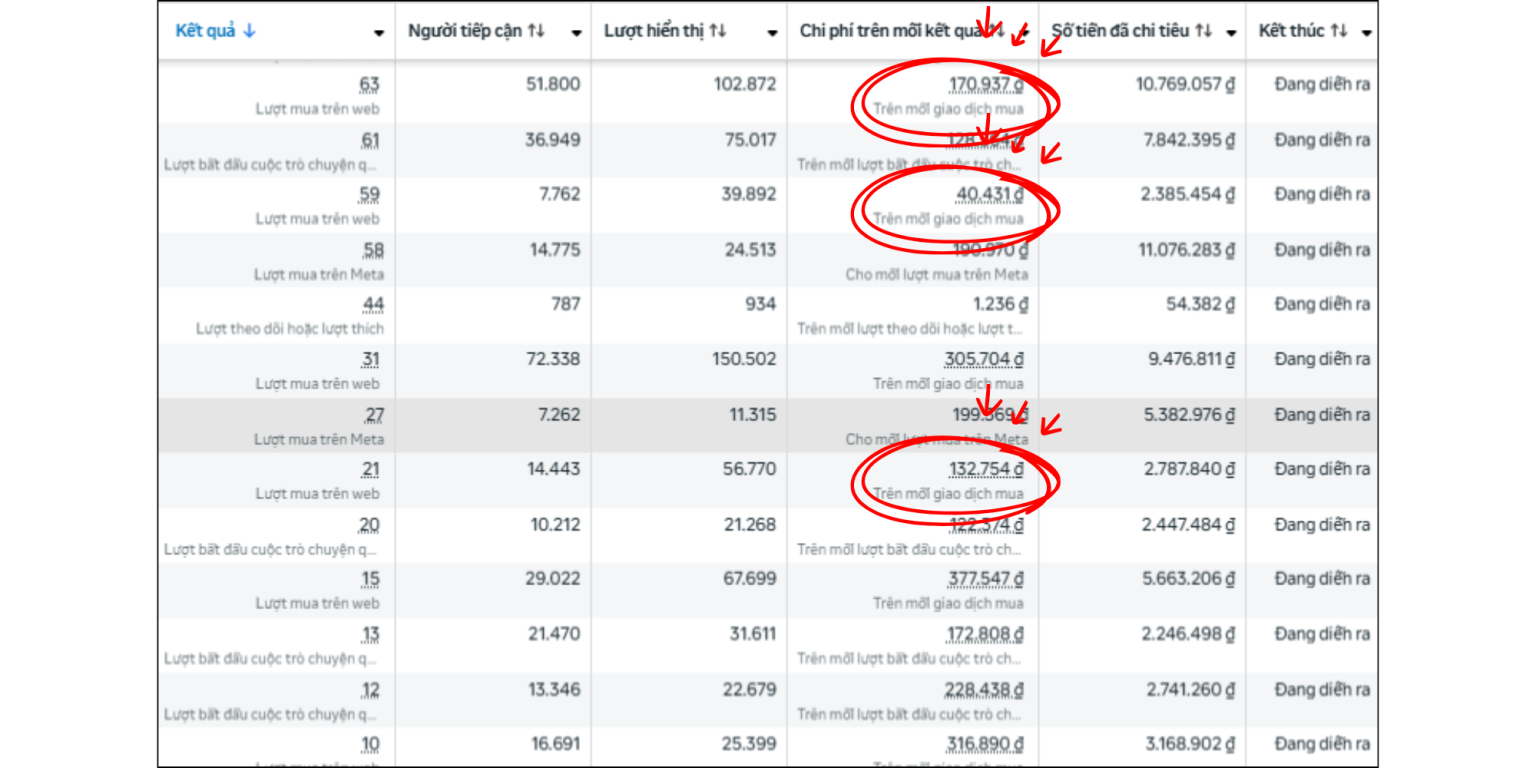The image size is (1536, 768).
Task: Click the sort icon beside Lượt hiển thị
Action: pos(718,31)
